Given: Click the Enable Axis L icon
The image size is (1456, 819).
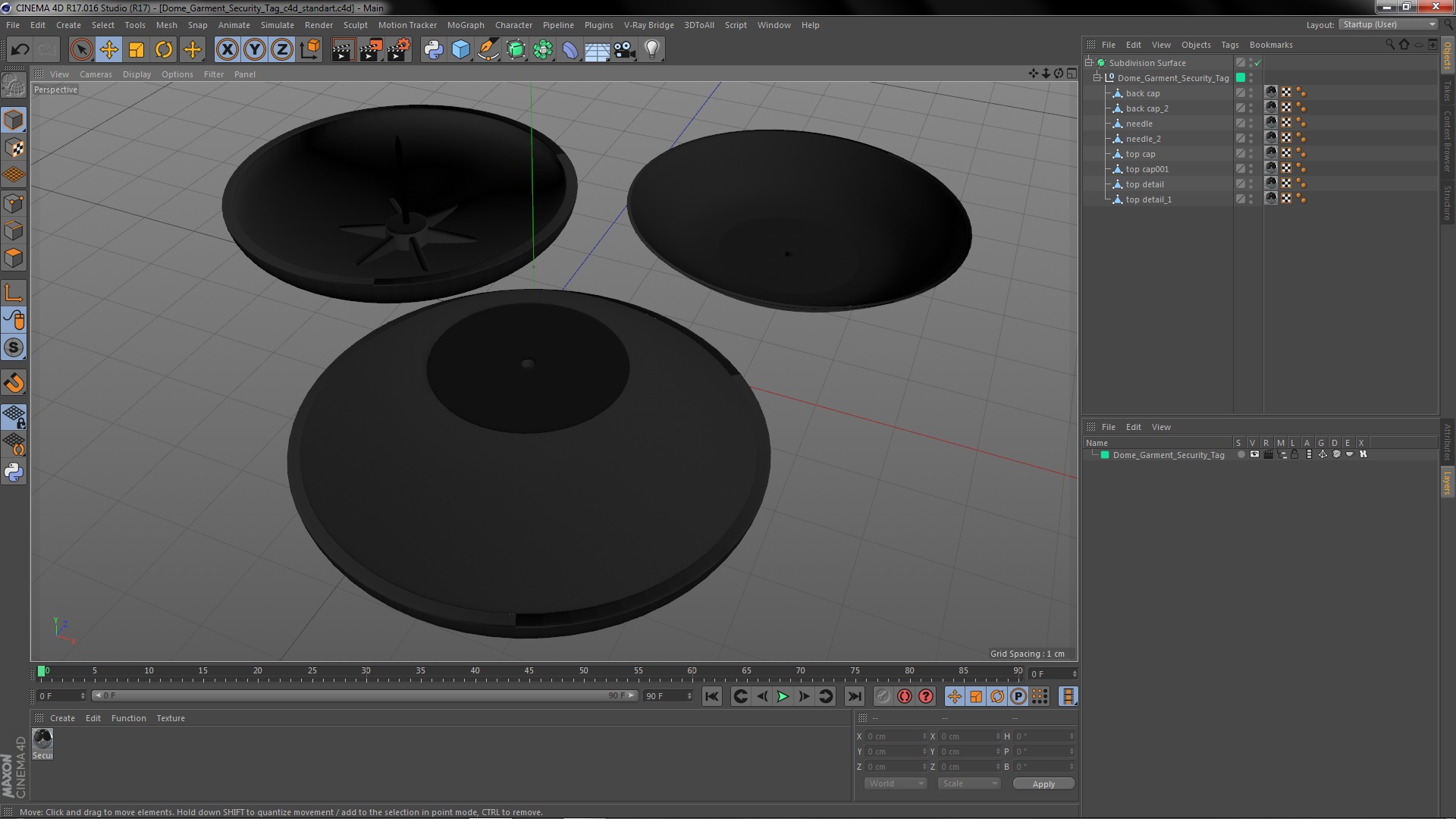Looking at the screenshot, I should (14, 293).
